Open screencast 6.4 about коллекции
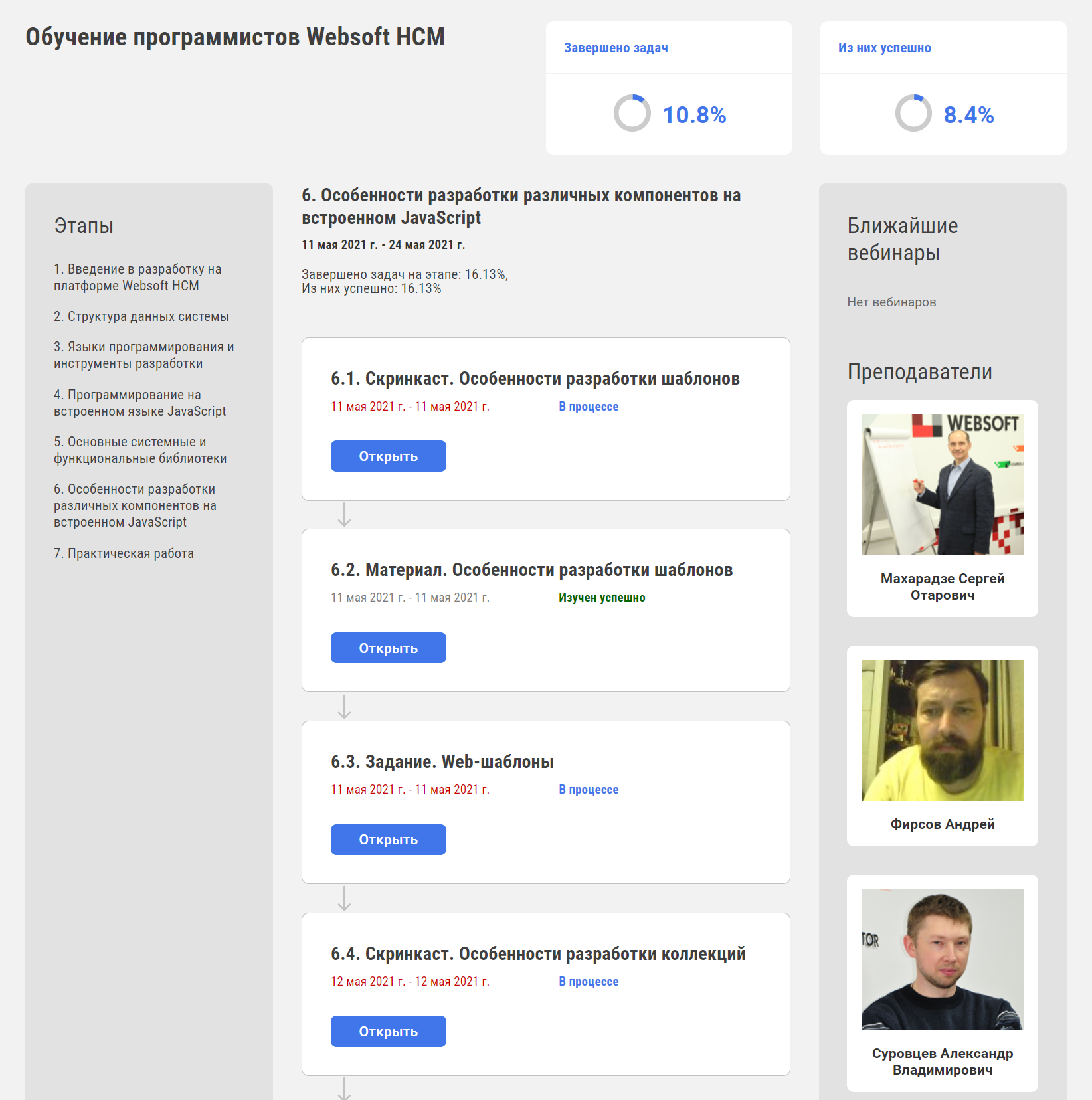Image resolution: width=1092 pixels, height=1100 pixels. [388, 1031]
